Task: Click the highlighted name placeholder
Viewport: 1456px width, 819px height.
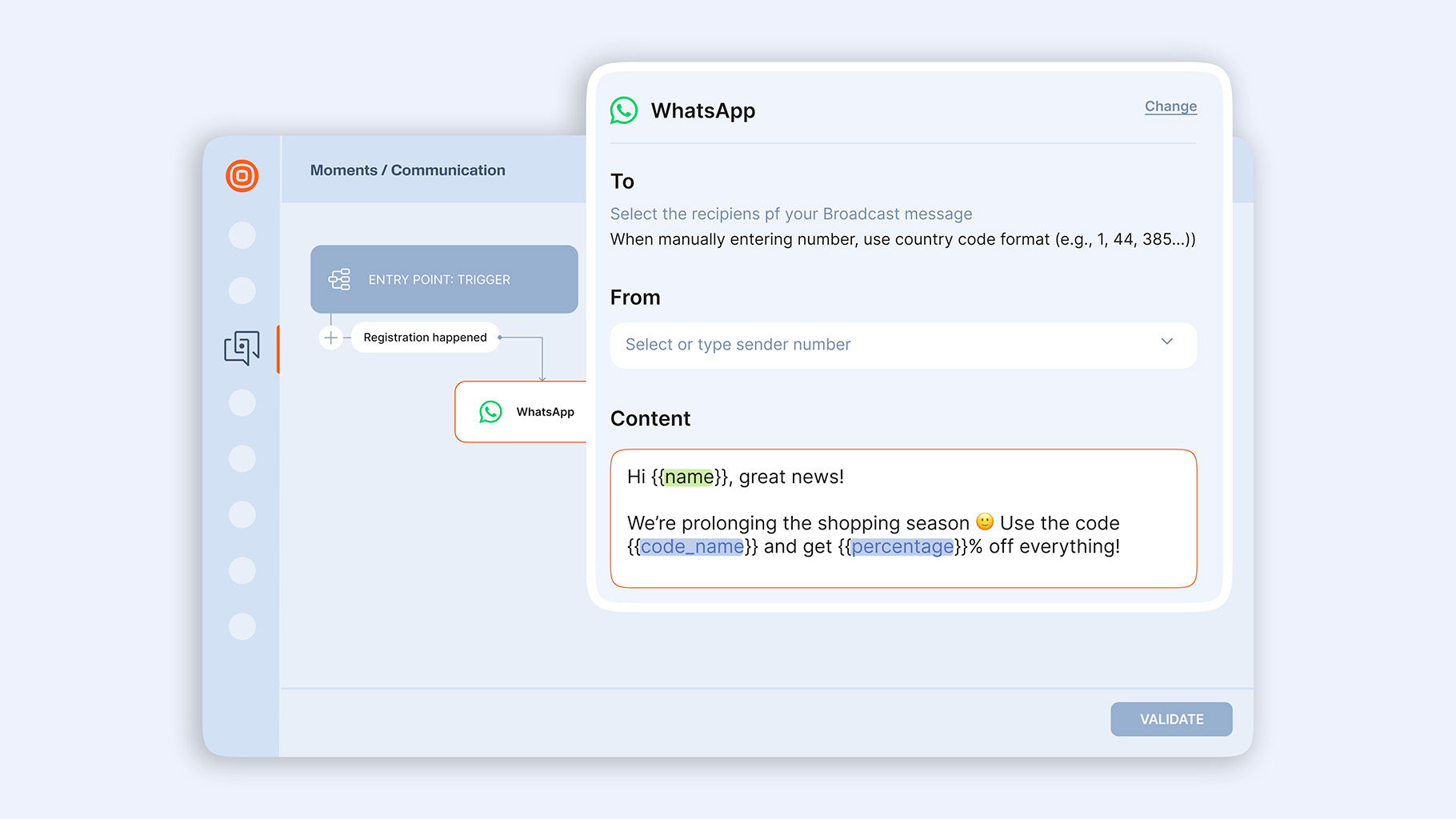Action: pos(689,477)
